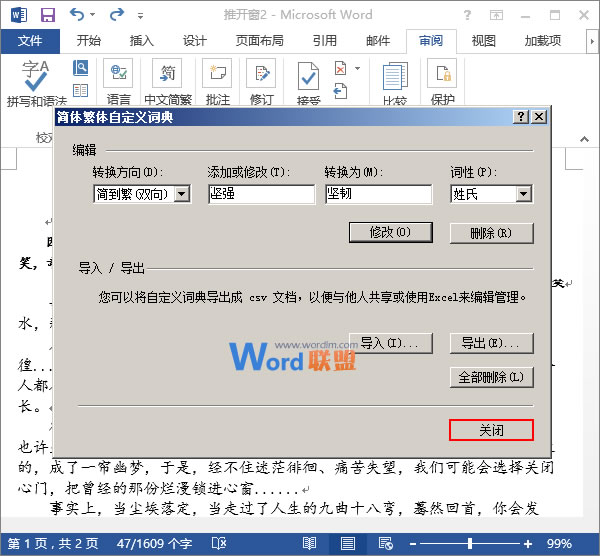Viewport: 600px width, 556px height.
Task: Click the Reject change icon
Action: 340,68
